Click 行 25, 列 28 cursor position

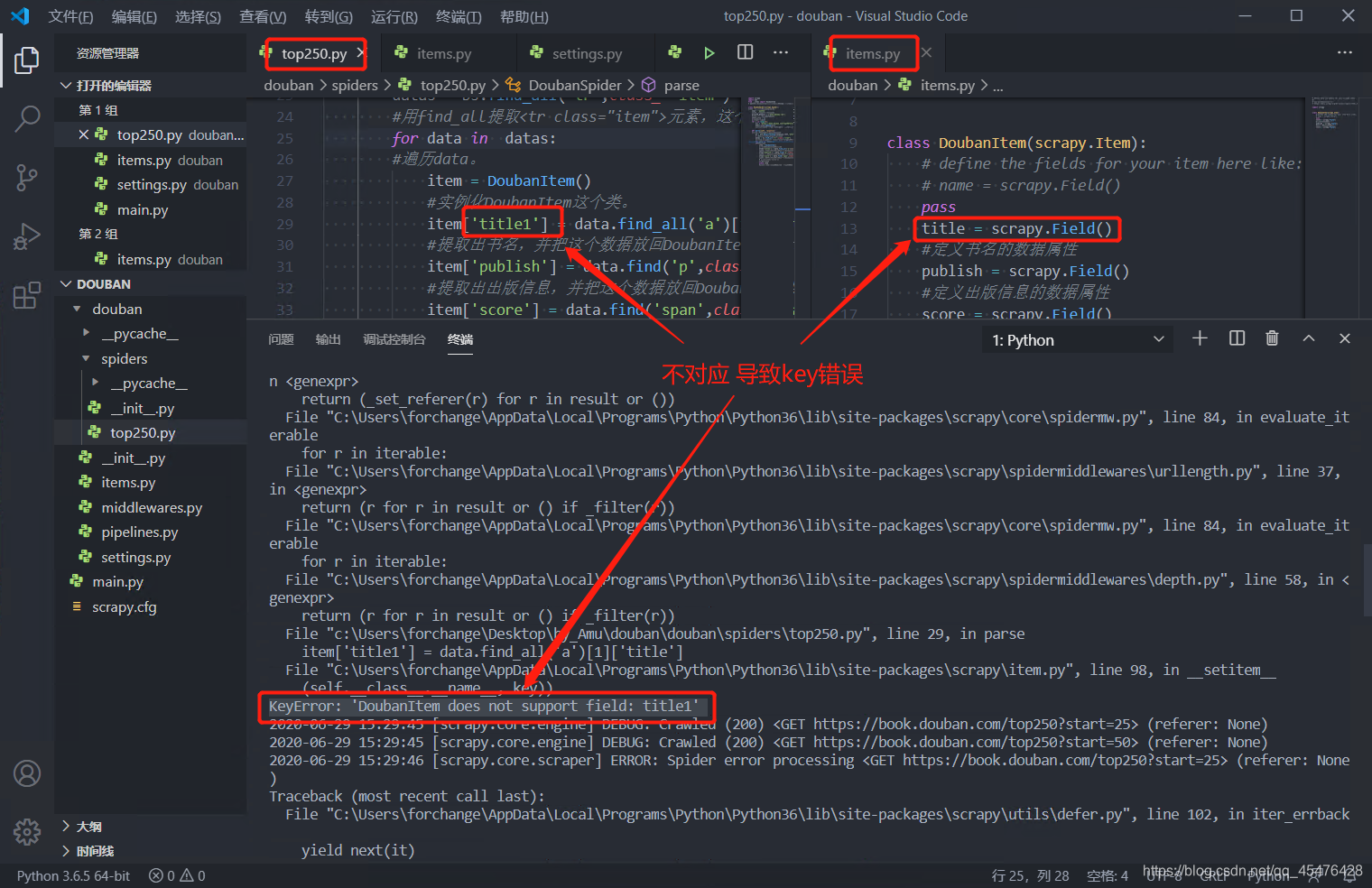[1030, 875]
